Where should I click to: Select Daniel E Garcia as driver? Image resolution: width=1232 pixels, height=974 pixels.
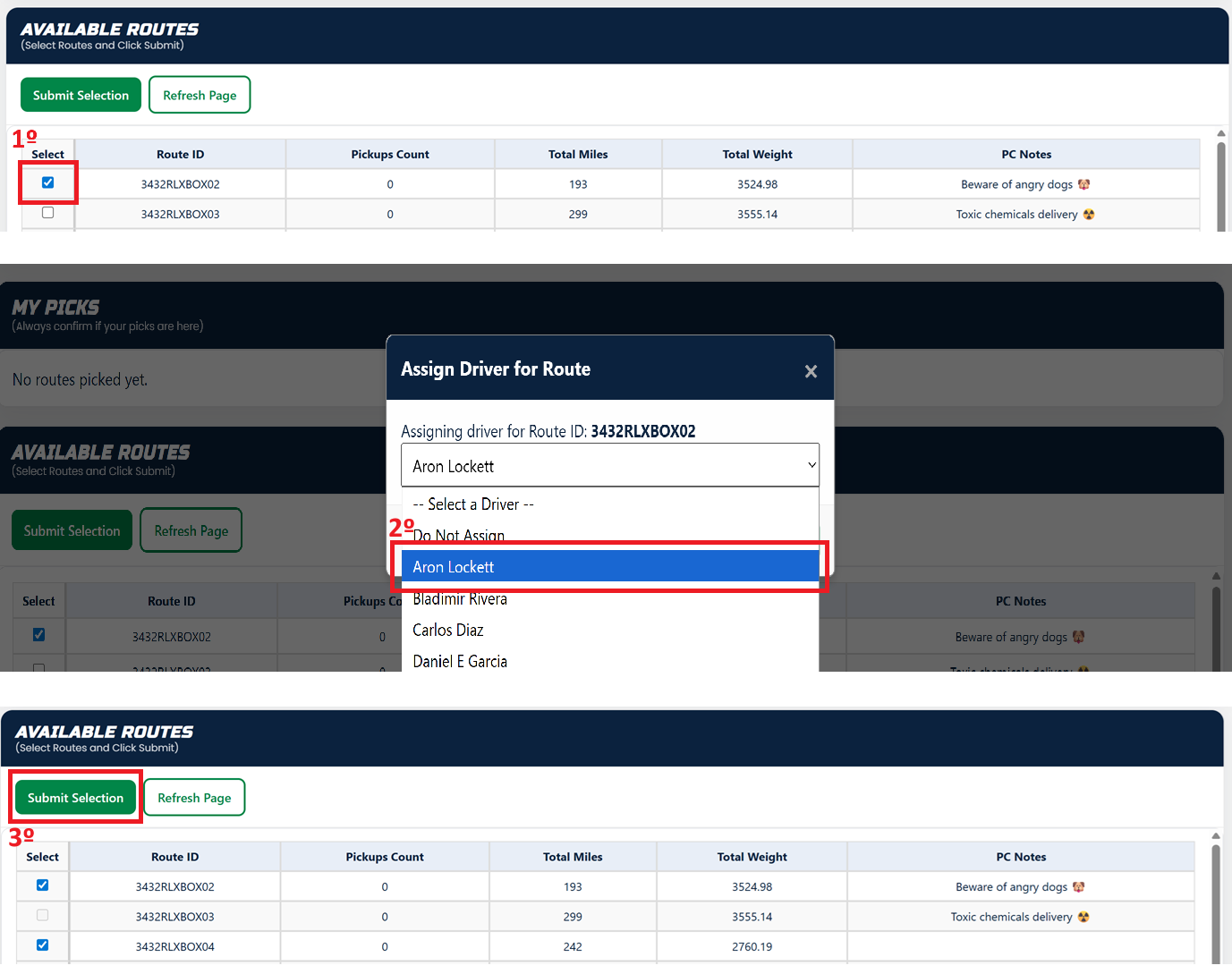pyautogui.click(x=460, y=662)
